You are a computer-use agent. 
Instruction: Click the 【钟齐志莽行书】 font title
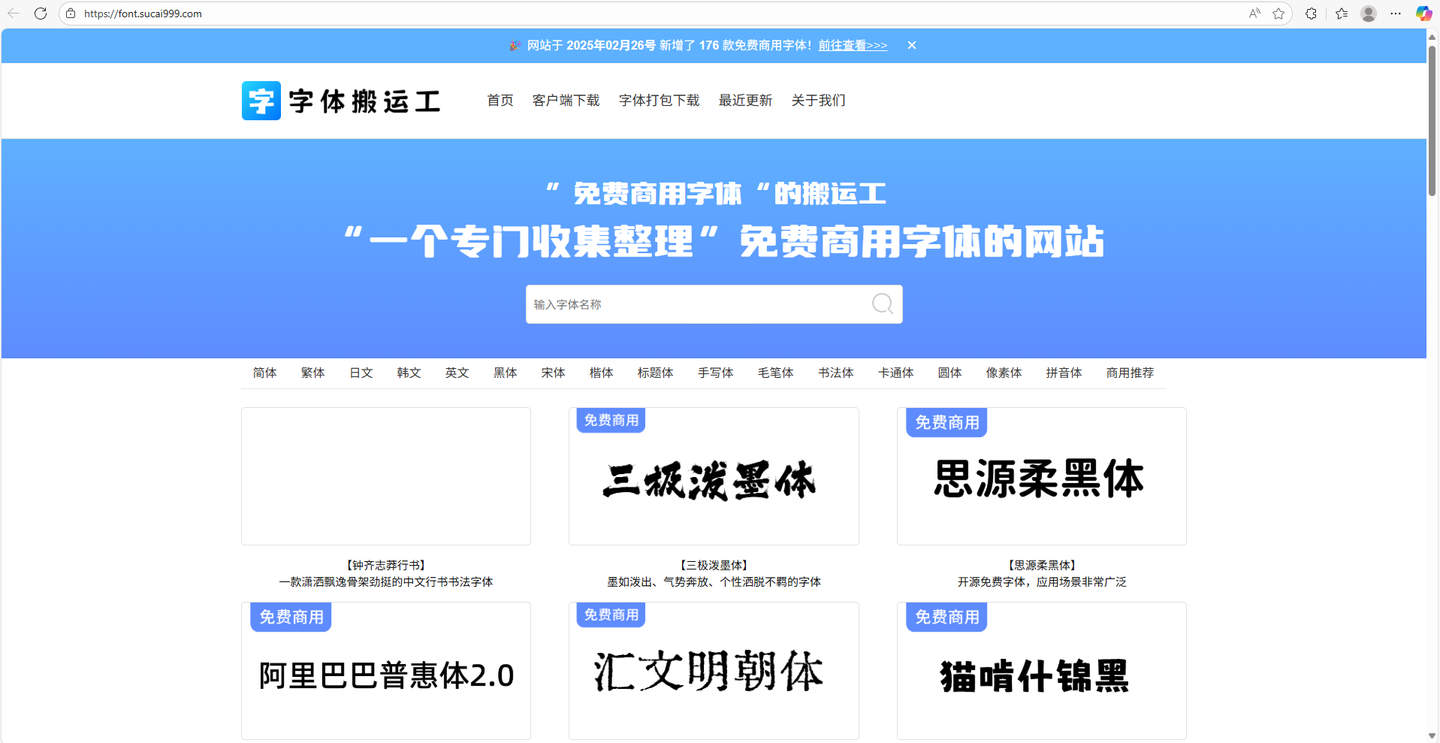coord(386,565)
